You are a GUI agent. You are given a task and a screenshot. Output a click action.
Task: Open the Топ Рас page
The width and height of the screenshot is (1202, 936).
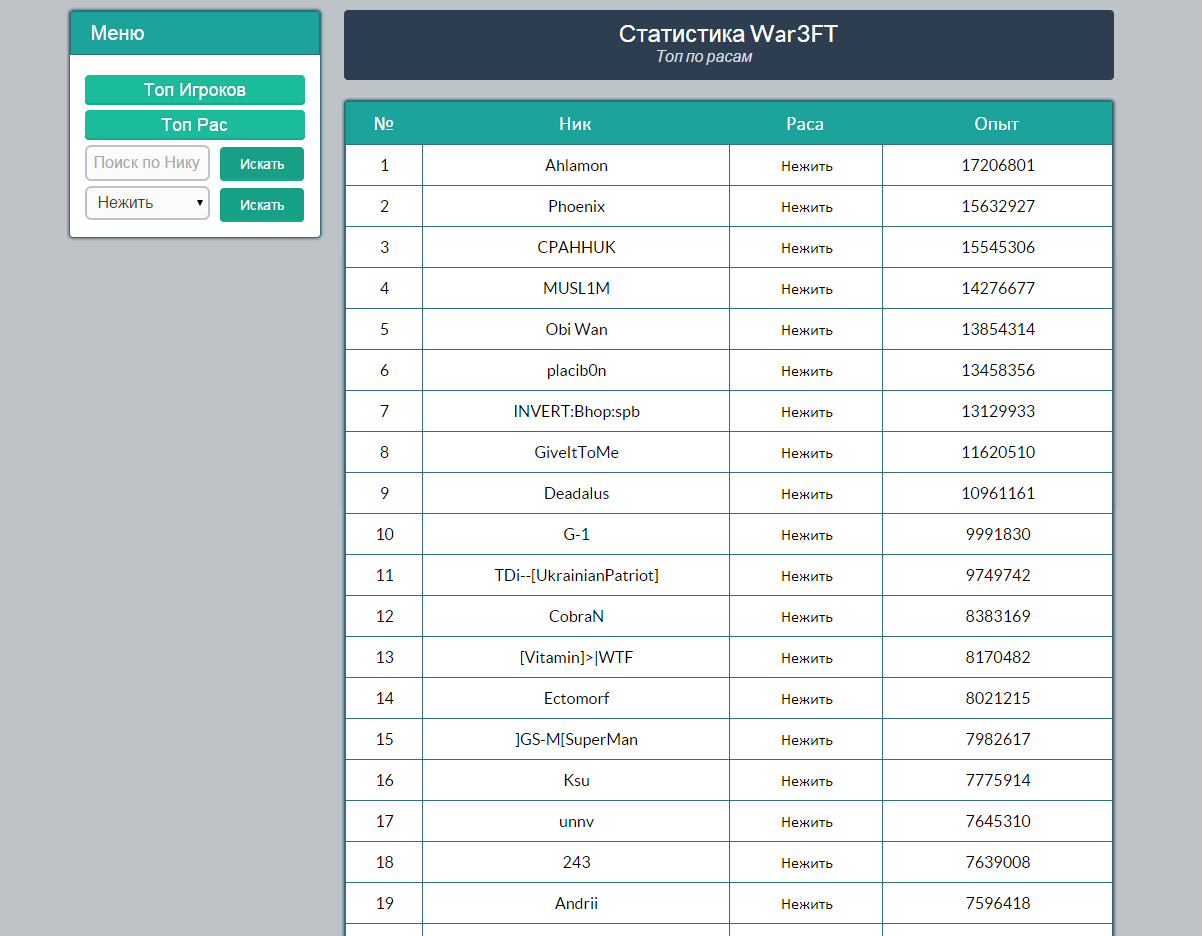[x=195, y=125]
